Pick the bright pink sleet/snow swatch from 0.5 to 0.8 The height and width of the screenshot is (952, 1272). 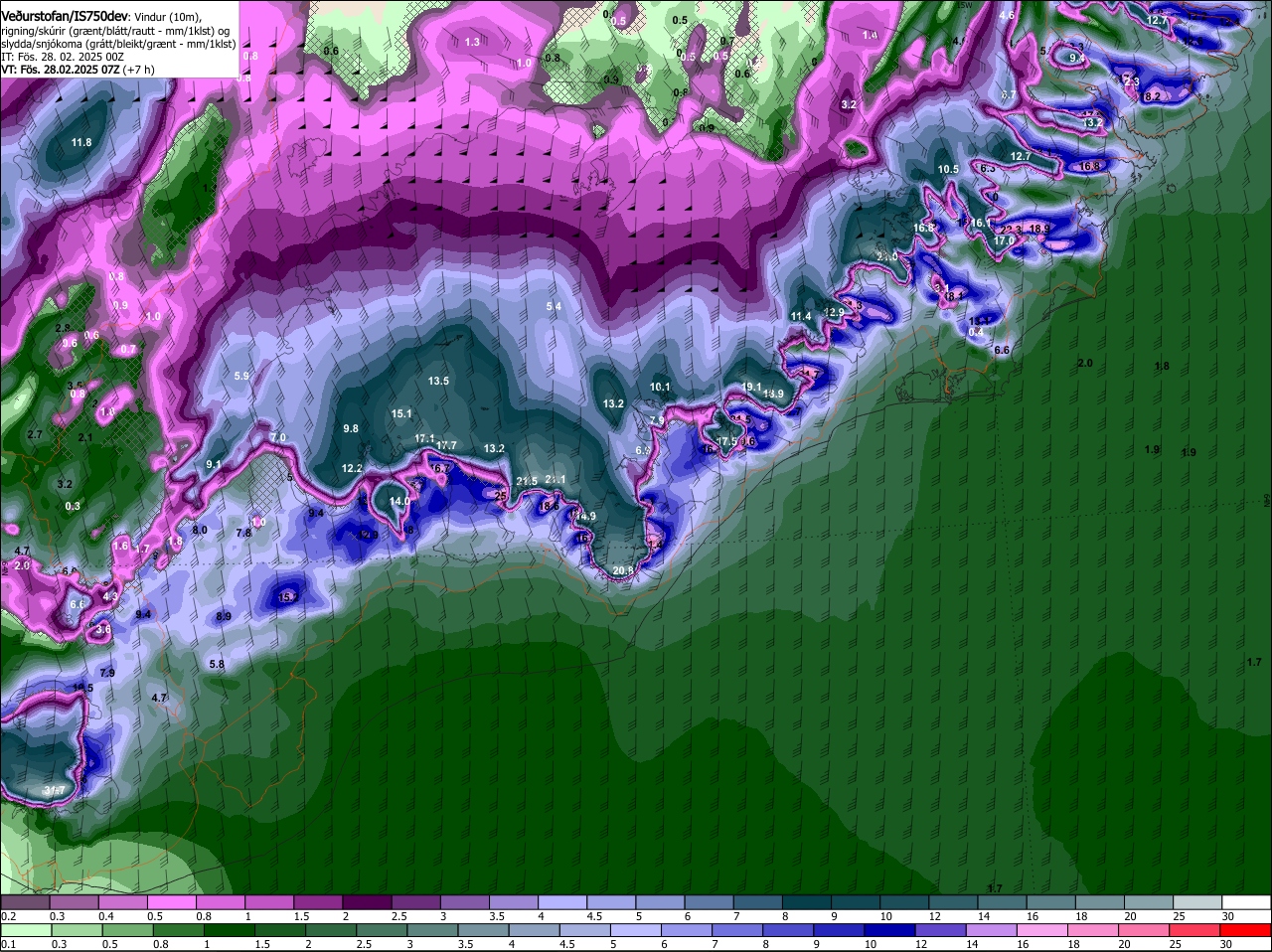172,902
